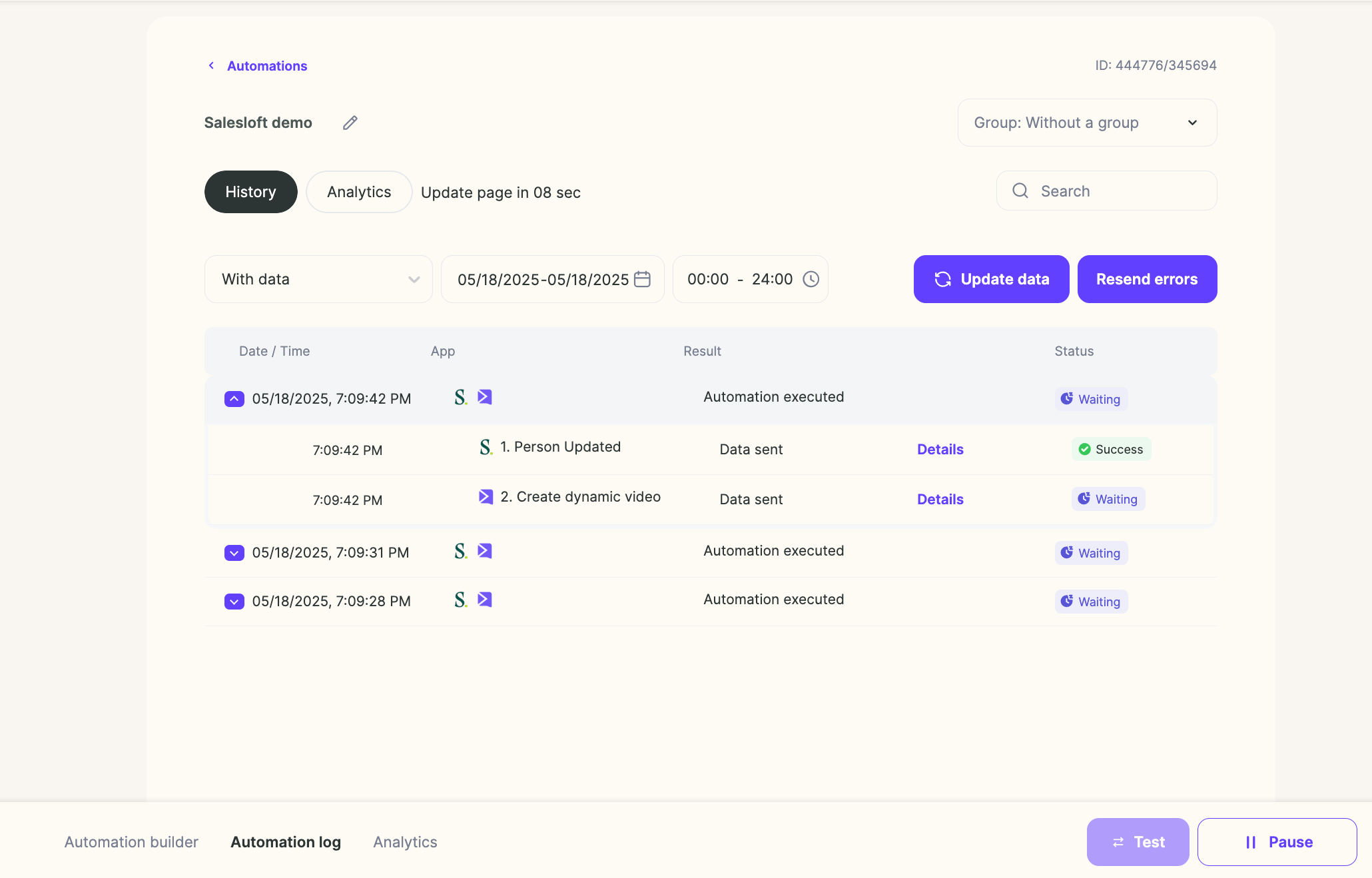Click Success badge for Person Updated step

[1111, 449]
